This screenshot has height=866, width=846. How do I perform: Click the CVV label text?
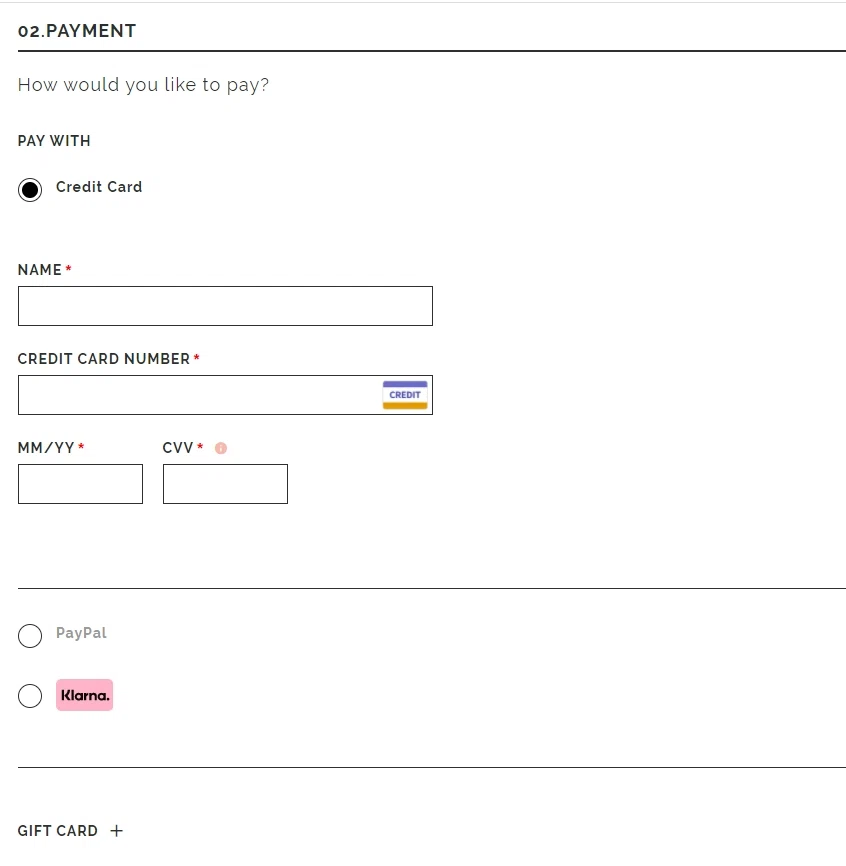pyautogui.click(x=178, y=448)
